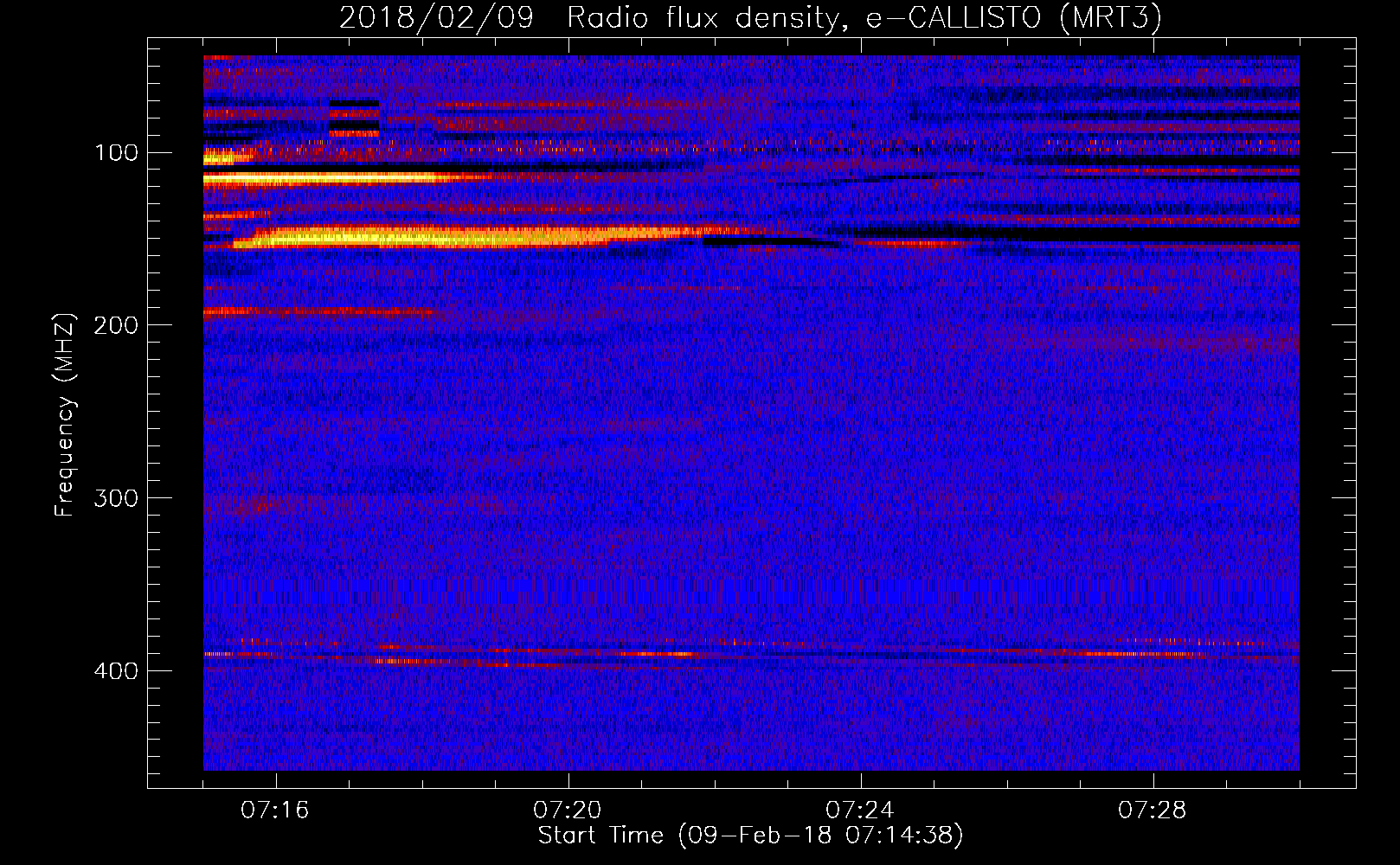Click the "Frequency (MHZ)" axis label
This screenshot has height=865, width=1400.
pos(65,415)
